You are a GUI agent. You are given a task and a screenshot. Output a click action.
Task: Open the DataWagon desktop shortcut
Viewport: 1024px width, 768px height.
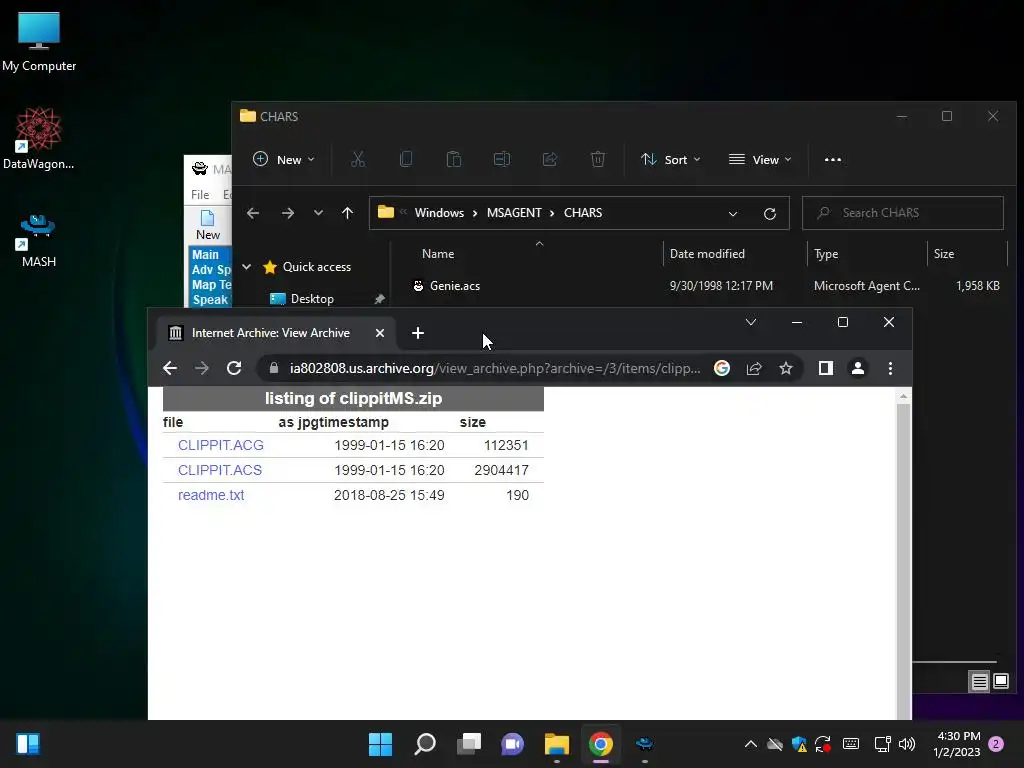pos(39,138)
